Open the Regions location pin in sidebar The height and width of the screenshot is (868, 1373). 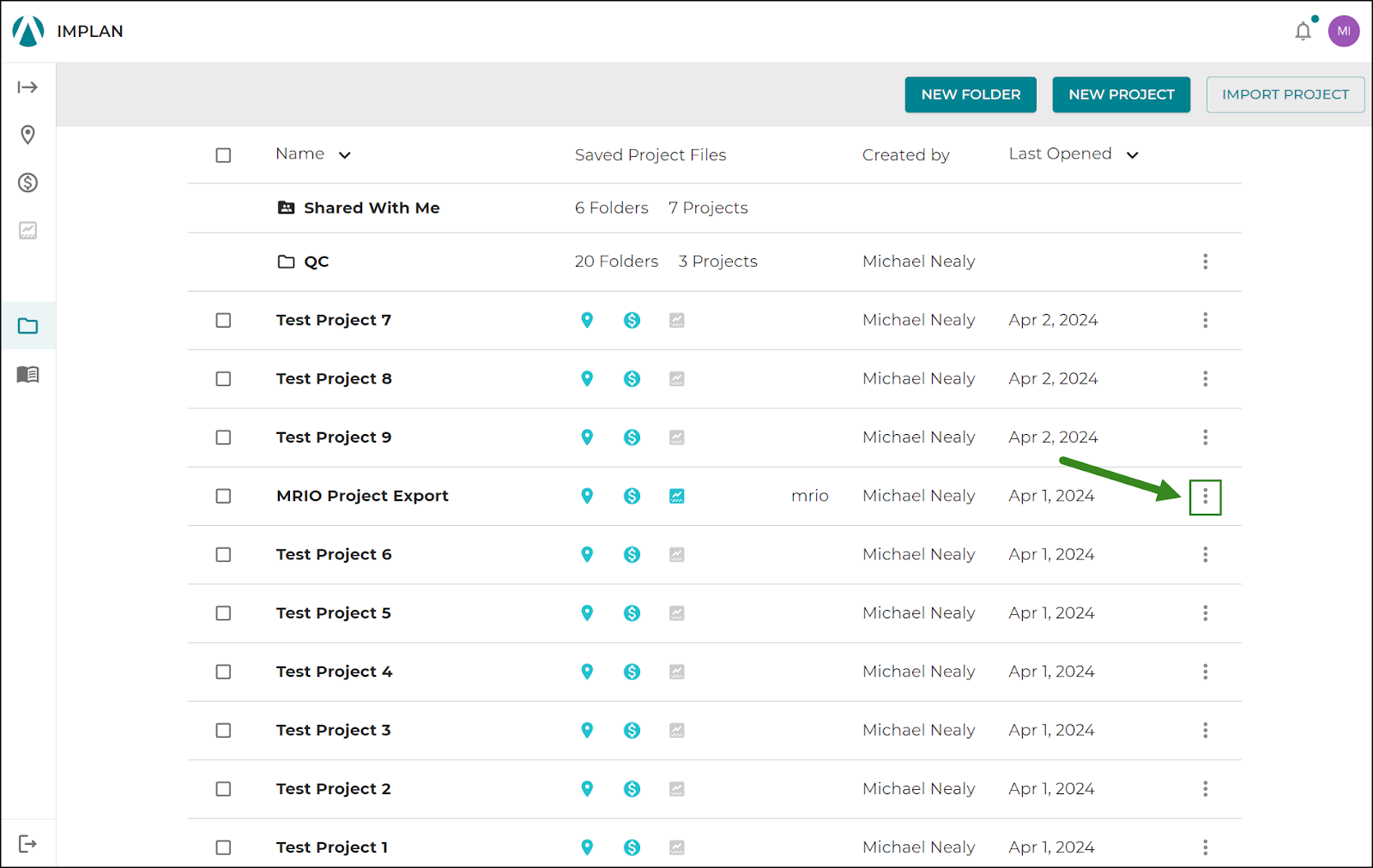tap(28, 135)
